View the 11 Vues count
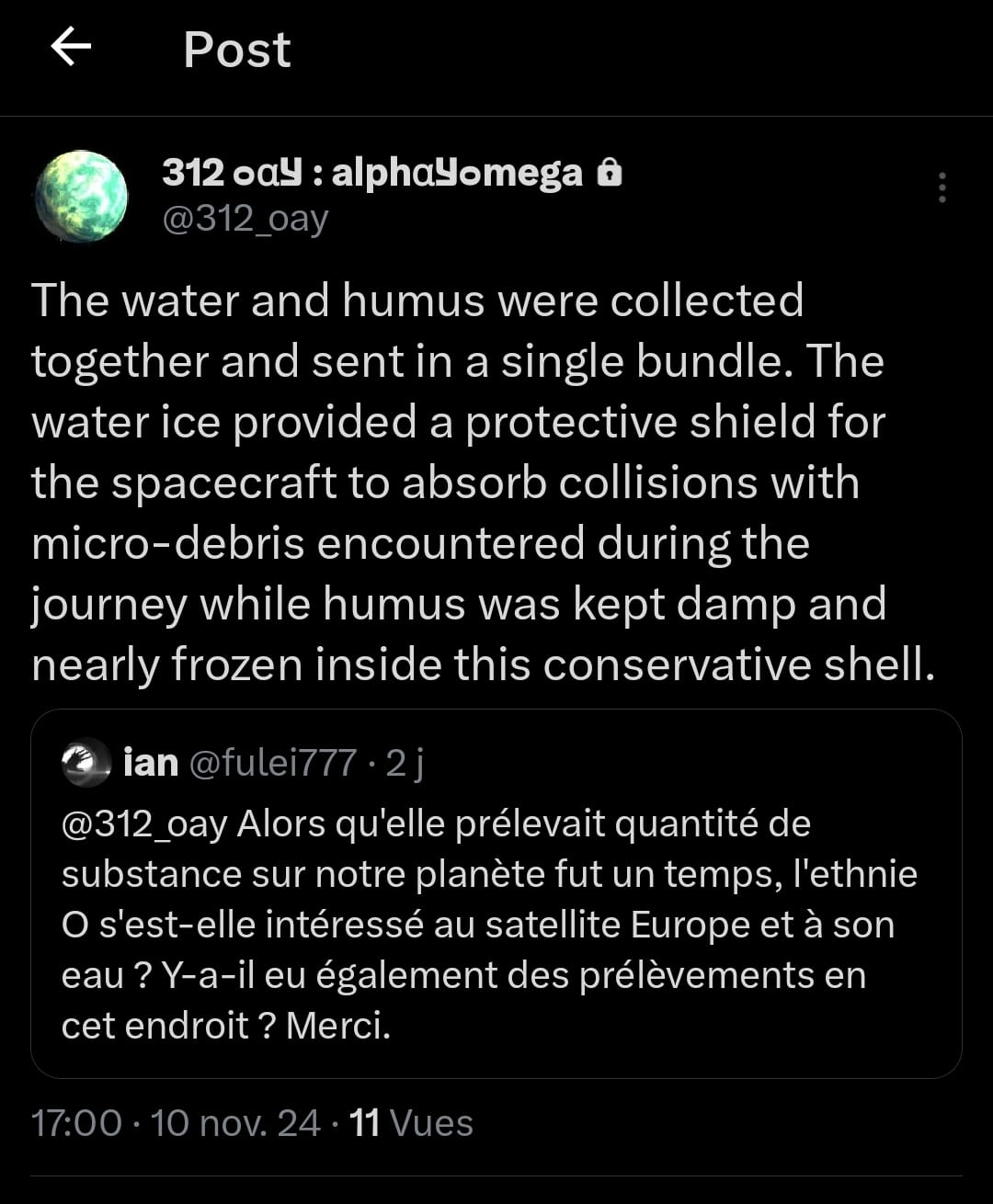This screenshot has width=993, height=1204. 412,1123
